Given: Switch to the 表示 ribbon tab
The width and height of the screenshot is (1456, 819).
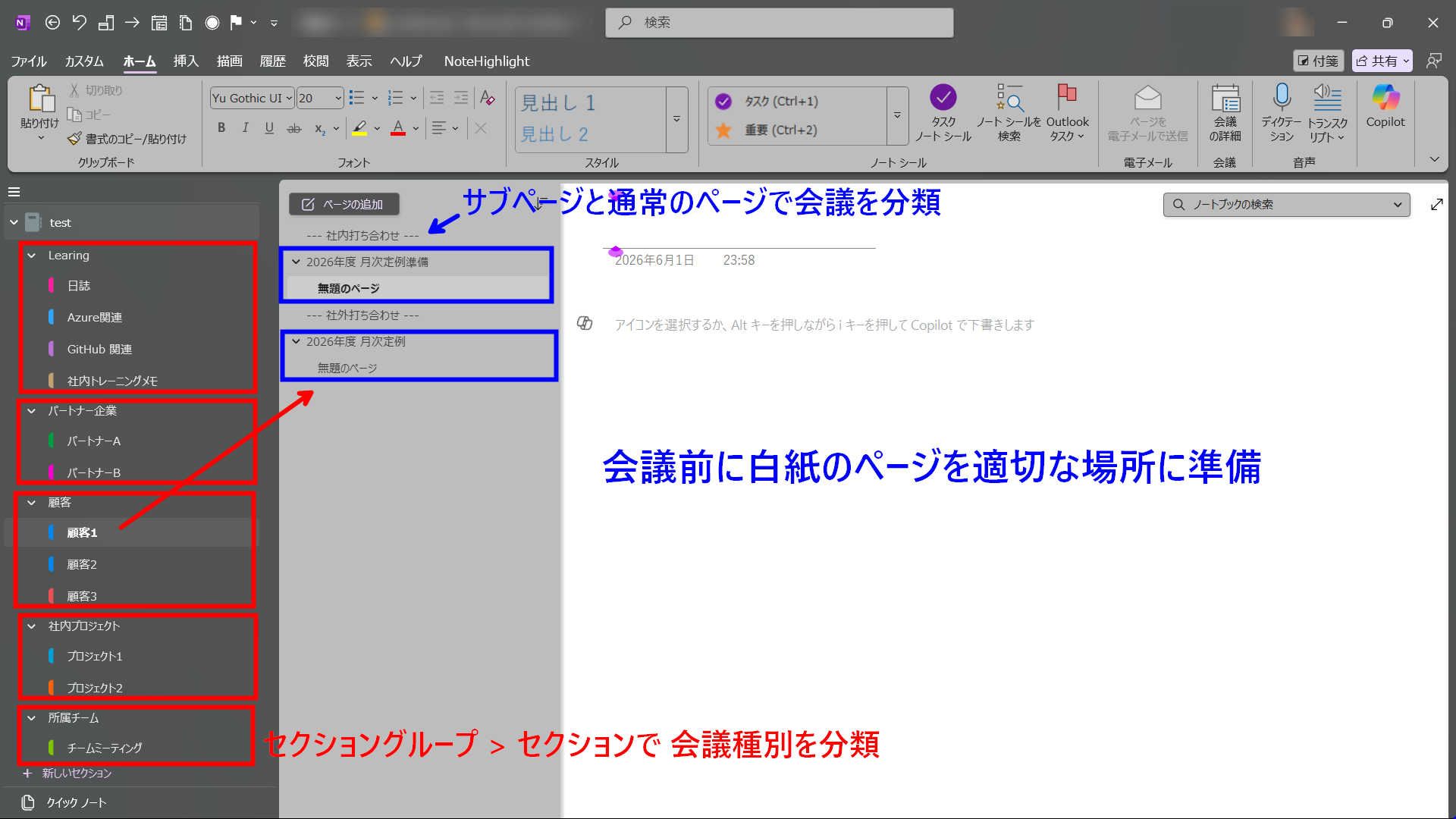Looking at the screenshot, I should 359,61.
